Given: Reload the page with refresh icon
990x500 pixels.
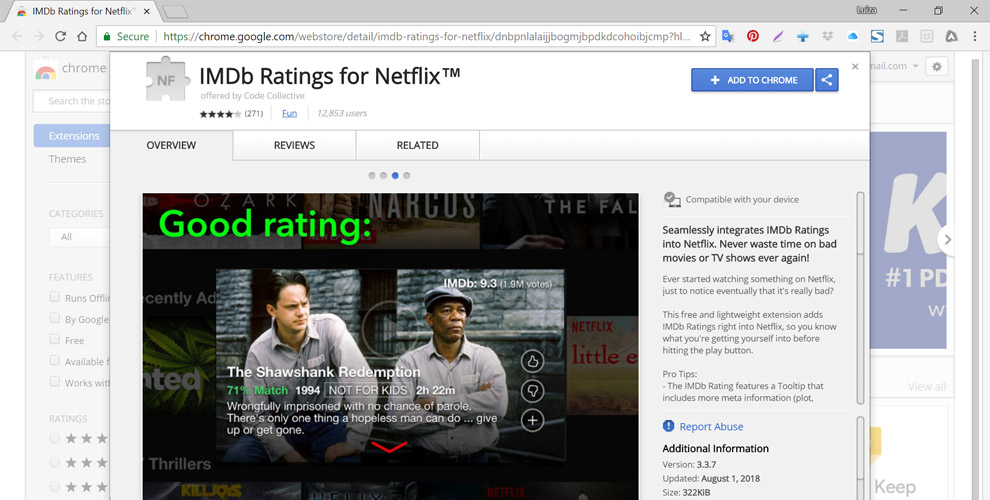Looking at the screenshot, I should tap(61, 36).
